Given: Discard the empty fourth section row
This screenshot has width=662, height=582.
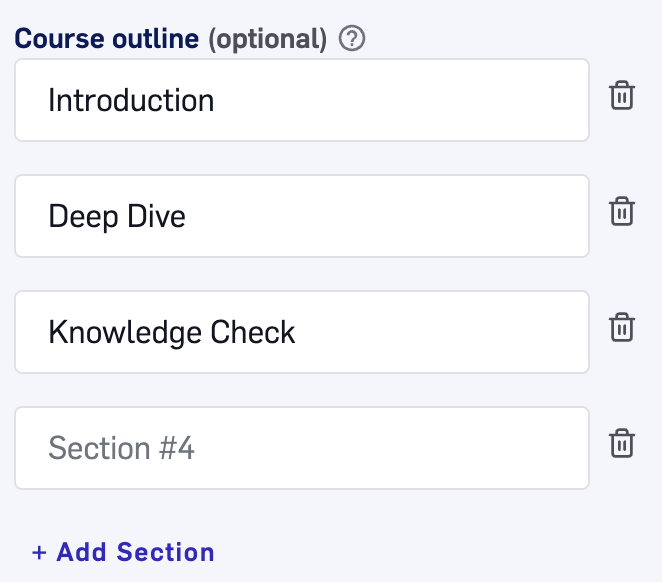Looking at the screenshot, I should pyautogui.click(x=622, y=444).
